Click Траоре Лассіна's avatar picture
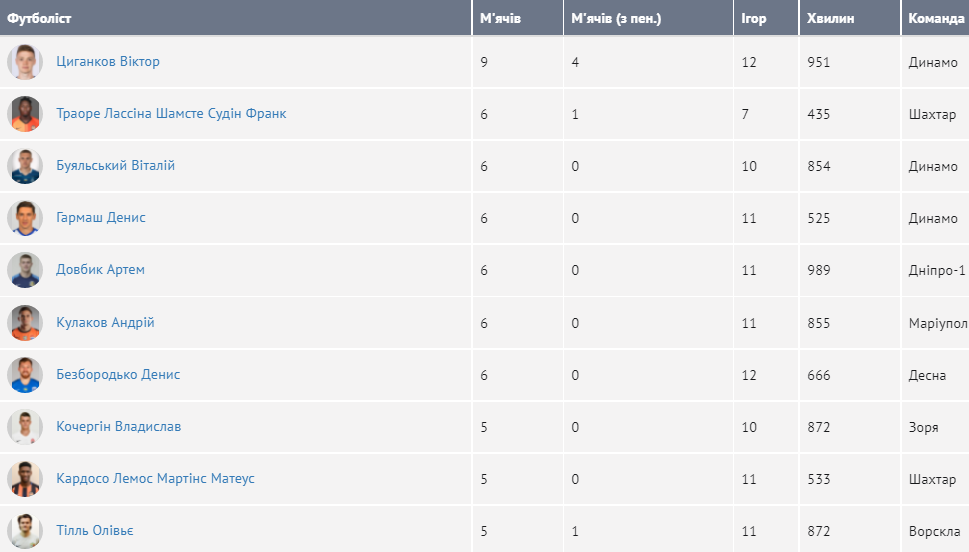The height and width of the screenshot is (552, 969). coord(25,114)
